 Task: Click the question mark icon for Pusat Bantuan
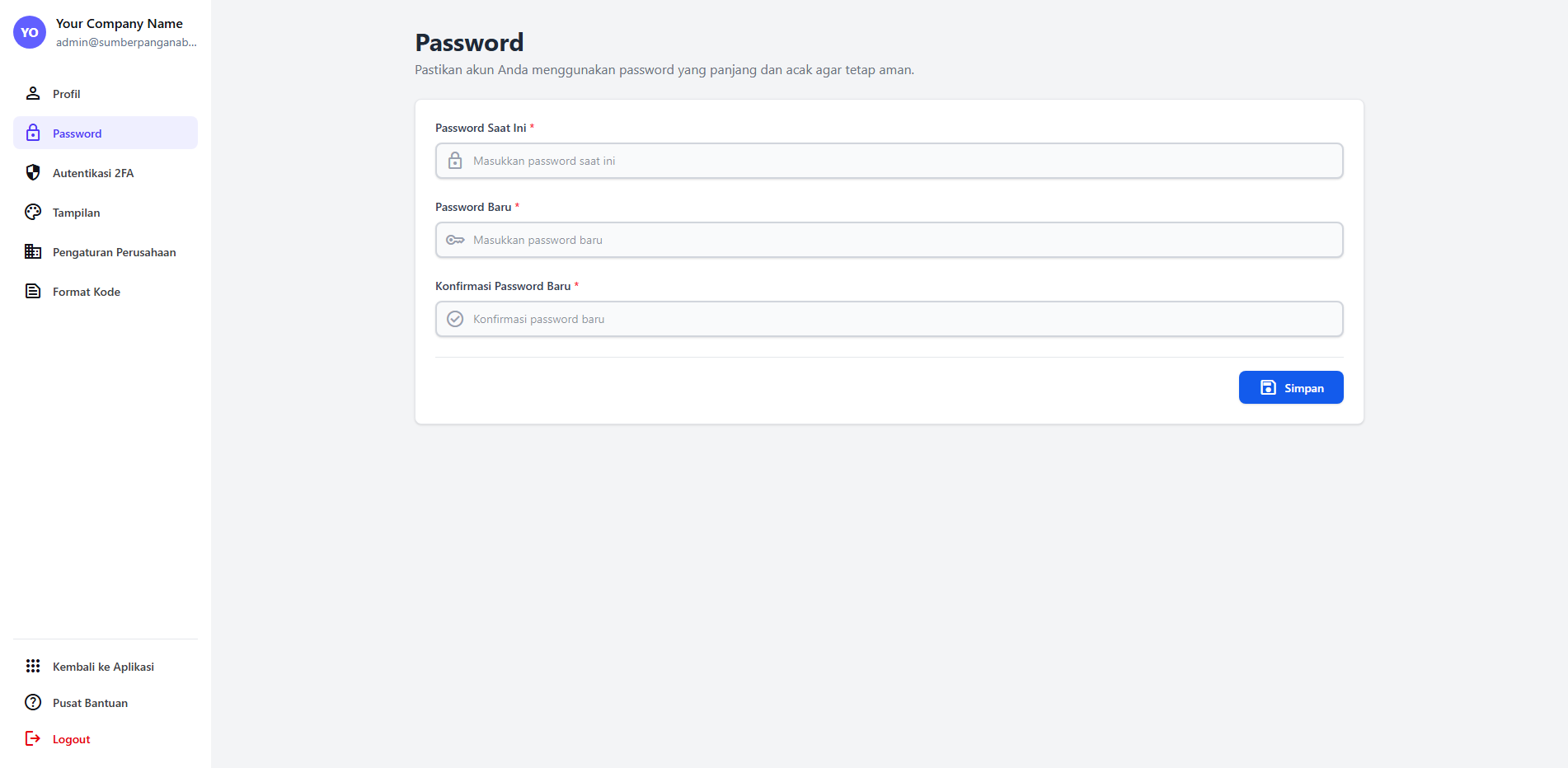click(32, 702)
